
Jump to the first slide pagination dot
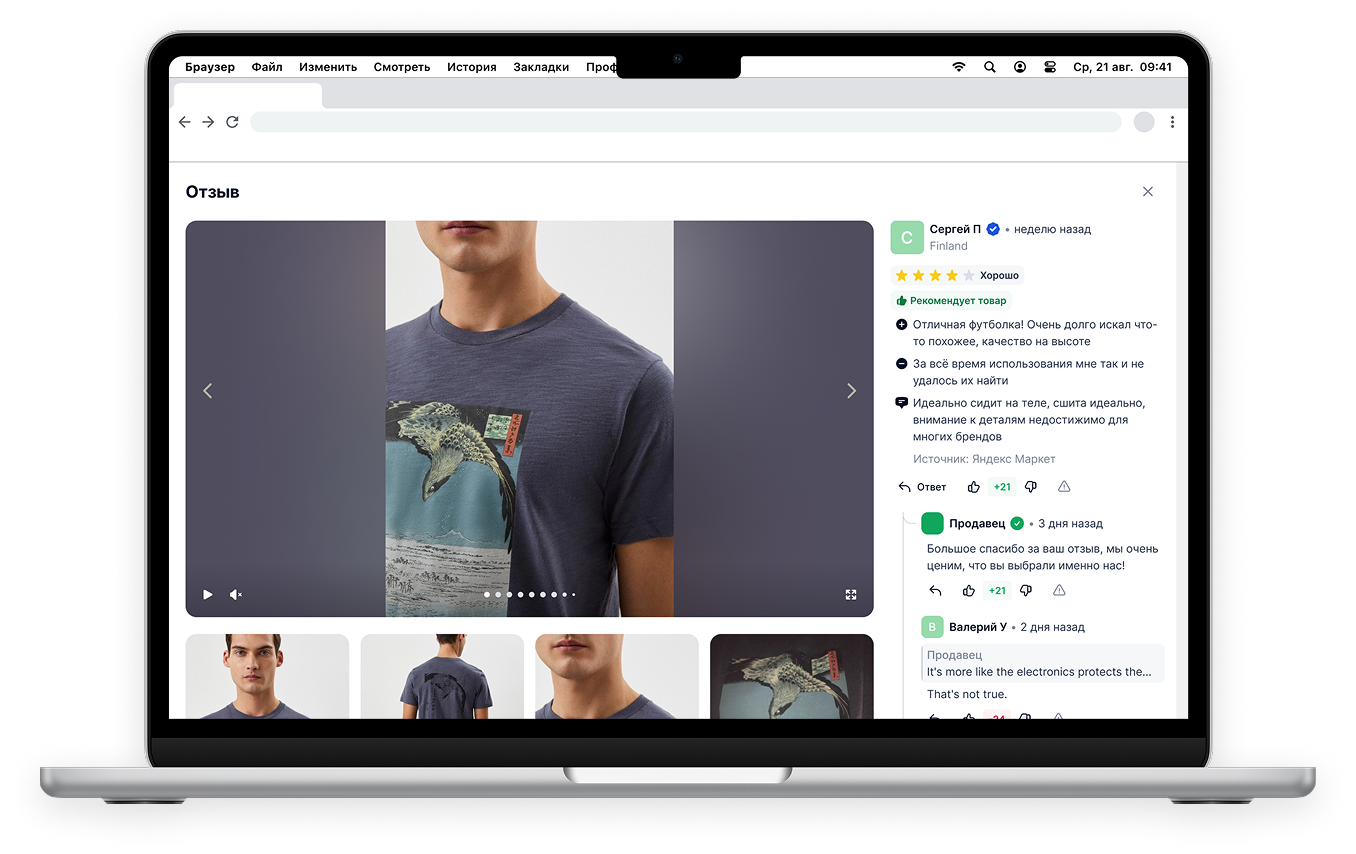coord(487,595)
